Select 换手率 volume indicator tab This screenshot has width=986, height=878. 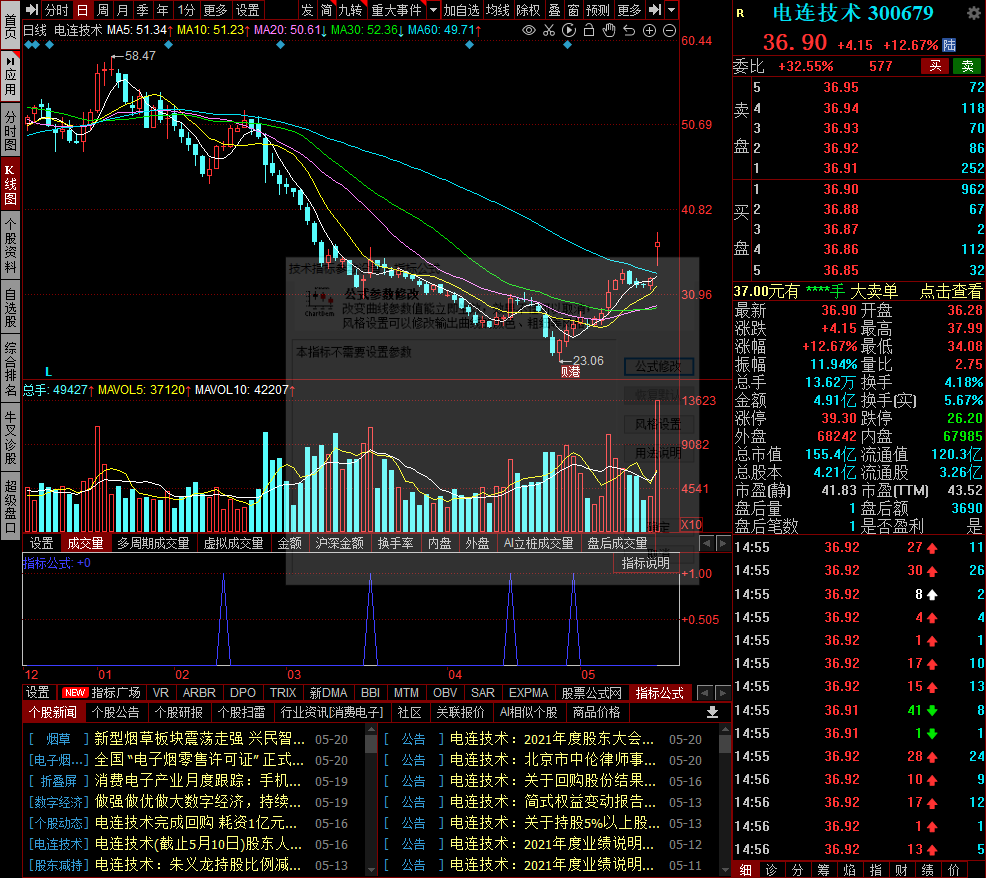(x=395, y=543)
